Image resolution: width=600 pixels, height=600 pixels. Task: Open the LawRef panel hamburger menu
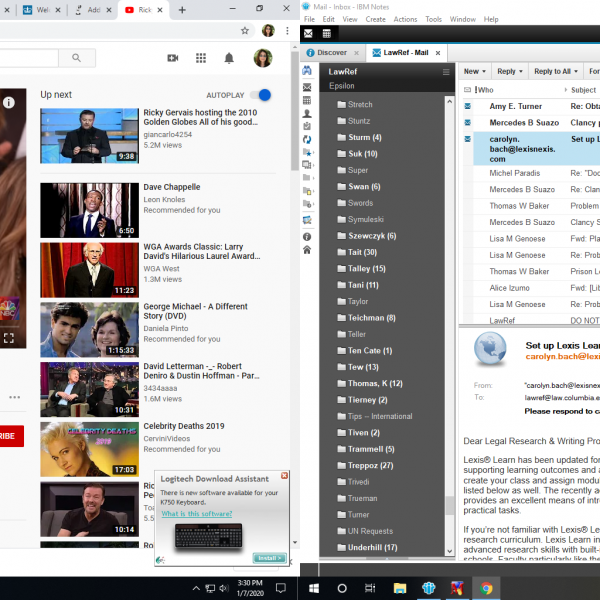(x=446, y=72)
